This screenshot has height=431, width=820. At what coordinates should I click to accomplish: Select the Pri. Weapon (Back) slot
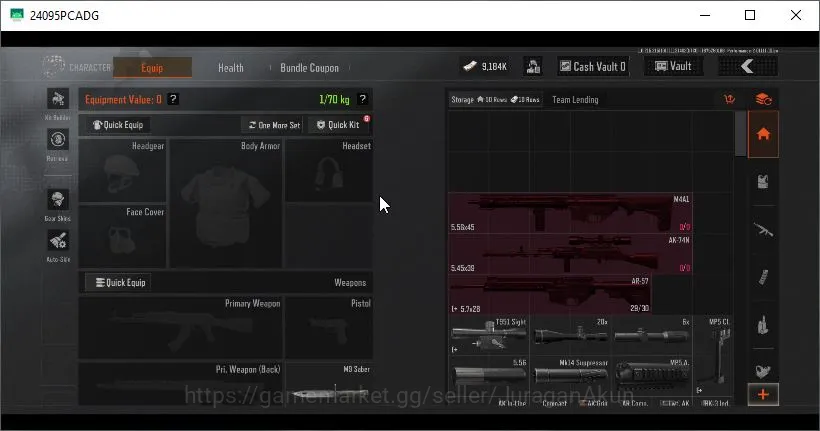click(180, 384)
